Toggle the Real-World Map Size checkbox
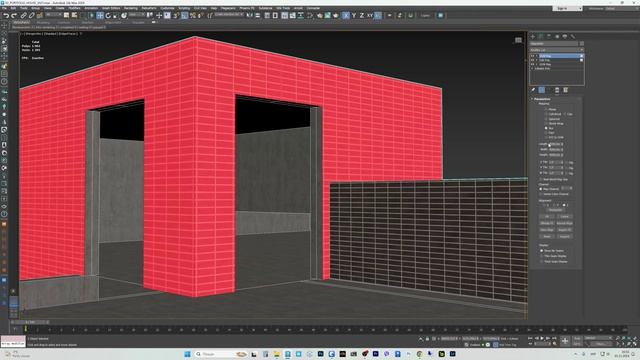Screen dimensions: 640x360 pos(541,179)
